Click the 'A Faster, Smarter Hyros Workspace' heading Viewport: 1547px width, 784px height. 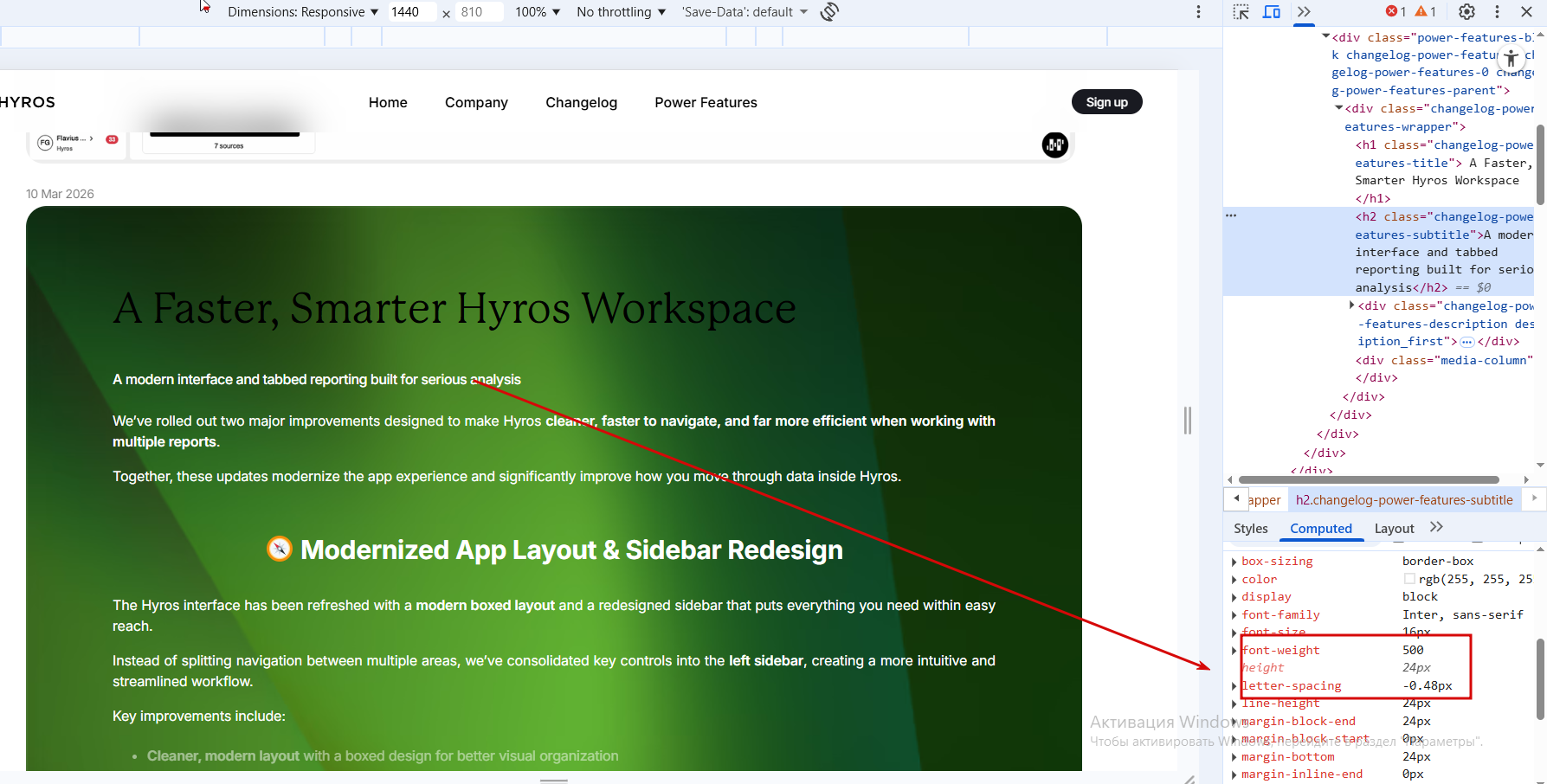pos(454,308)
